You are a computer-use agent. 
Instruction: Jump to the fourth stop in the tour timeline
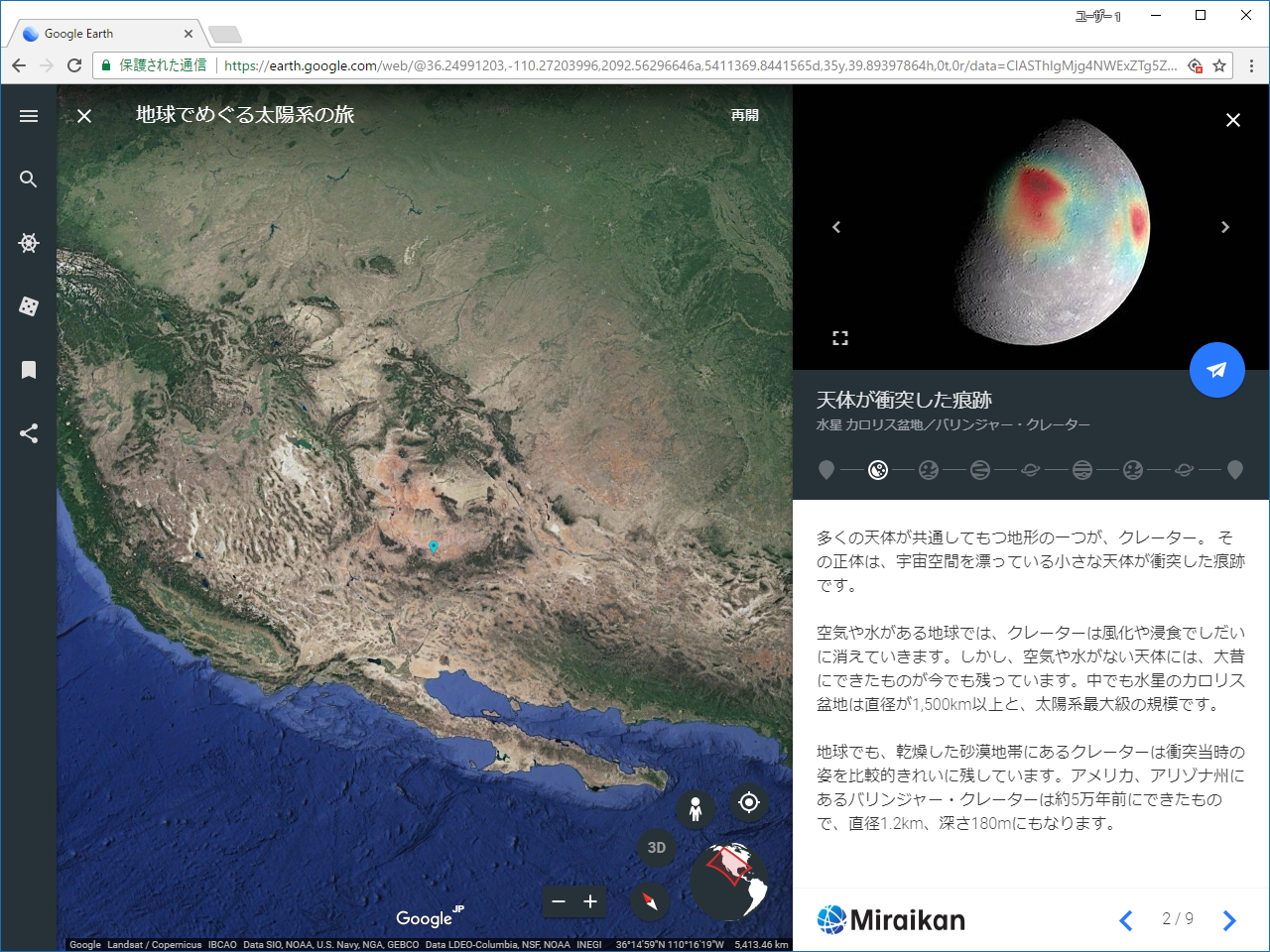(x=980, y=470)
